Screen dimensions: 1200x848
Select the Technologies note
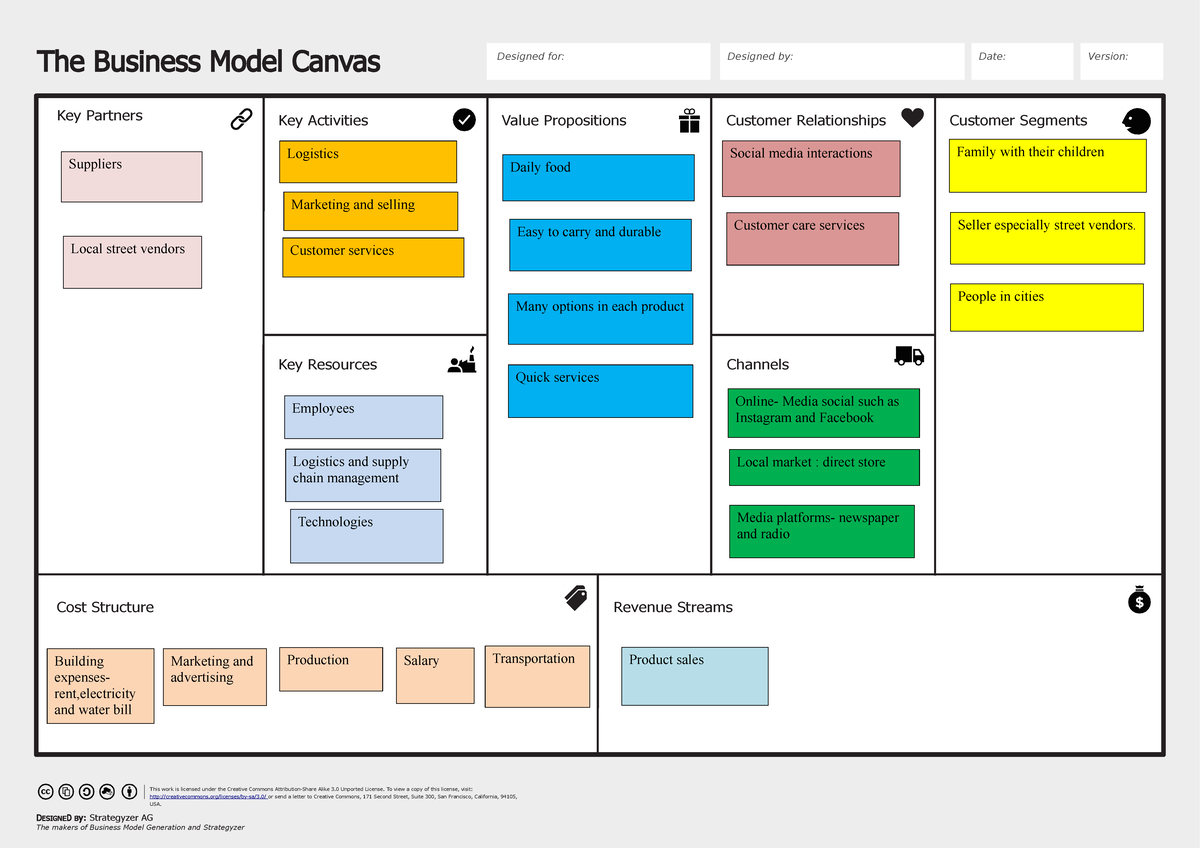point(367,536)
